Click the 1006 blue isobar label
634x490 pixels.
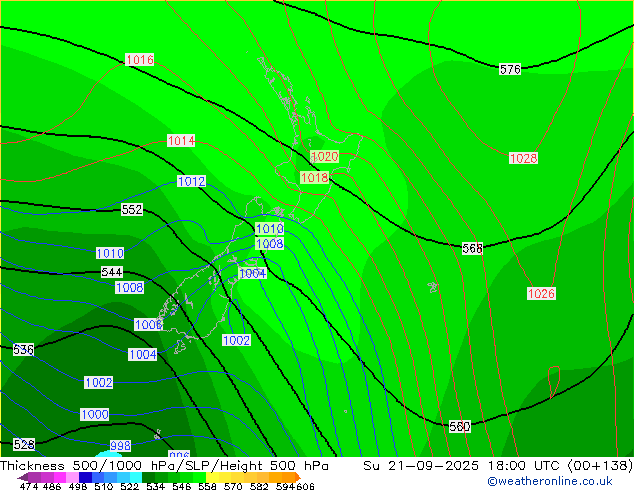pos(148,325)
